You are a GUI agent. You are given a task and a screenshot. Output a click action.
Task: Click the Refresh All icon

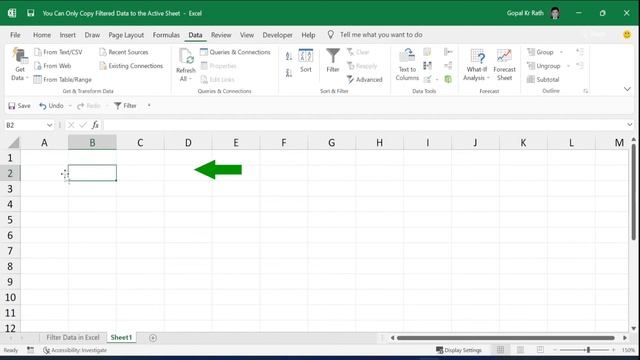[x=186, y=56]
